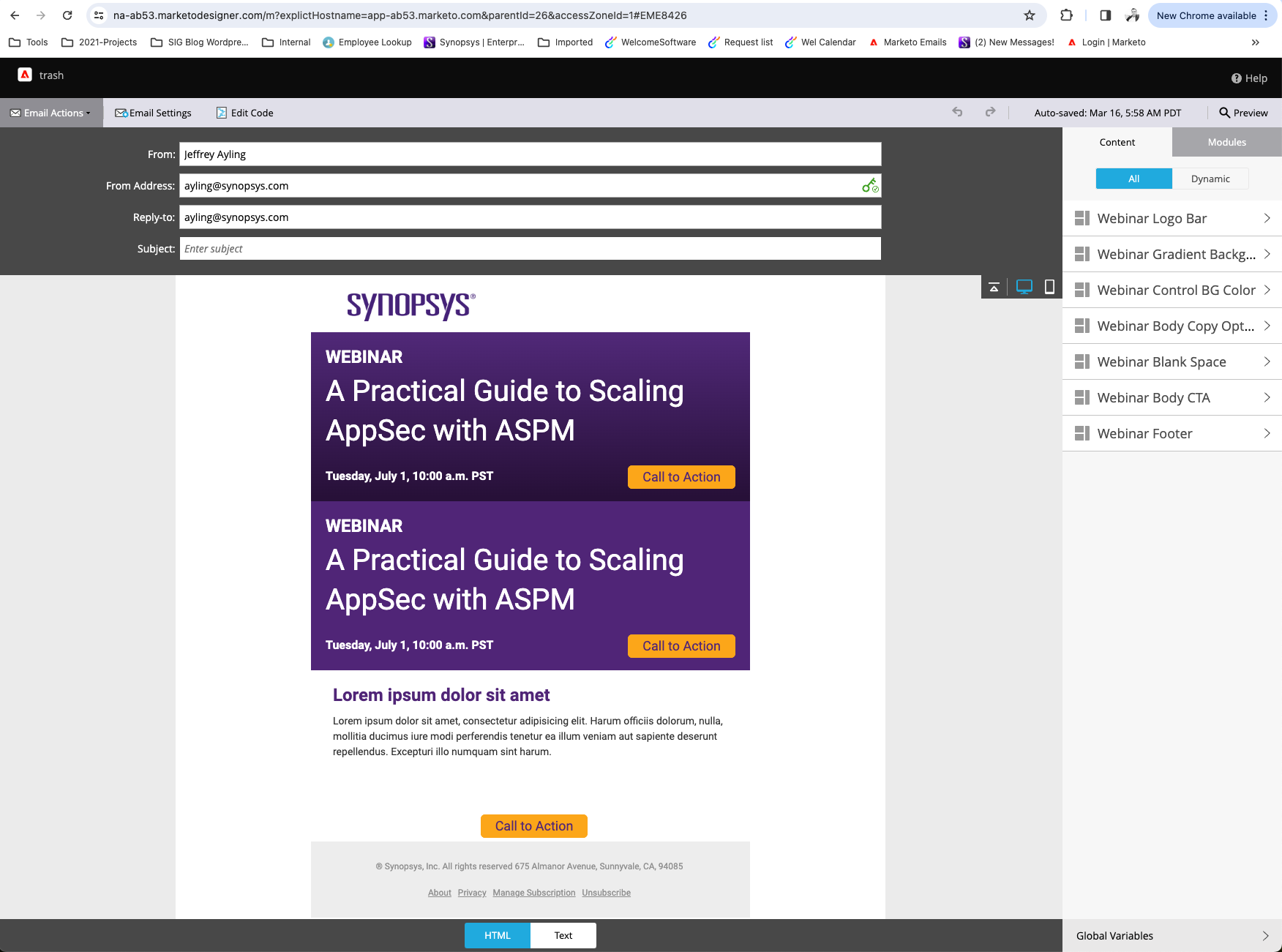Open the Email Actions dropdown

[x=51, y=113]
